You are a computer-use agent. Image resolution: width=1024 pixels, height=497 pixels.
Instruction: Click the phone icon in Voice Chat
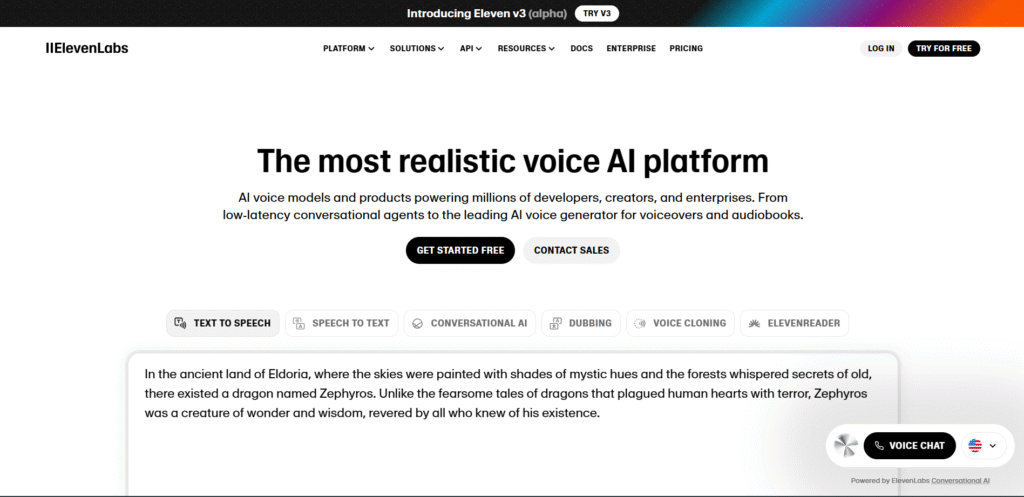pos(879,445)
